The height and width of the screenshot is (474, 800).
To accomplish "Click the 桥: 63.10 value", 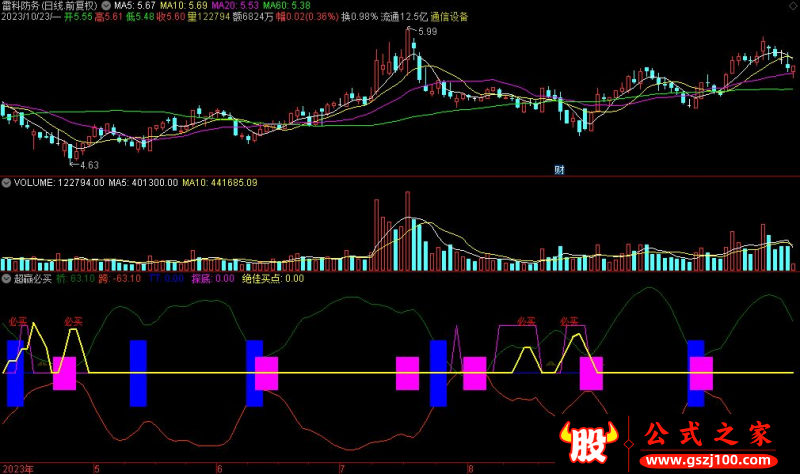I will click(76, 279).
